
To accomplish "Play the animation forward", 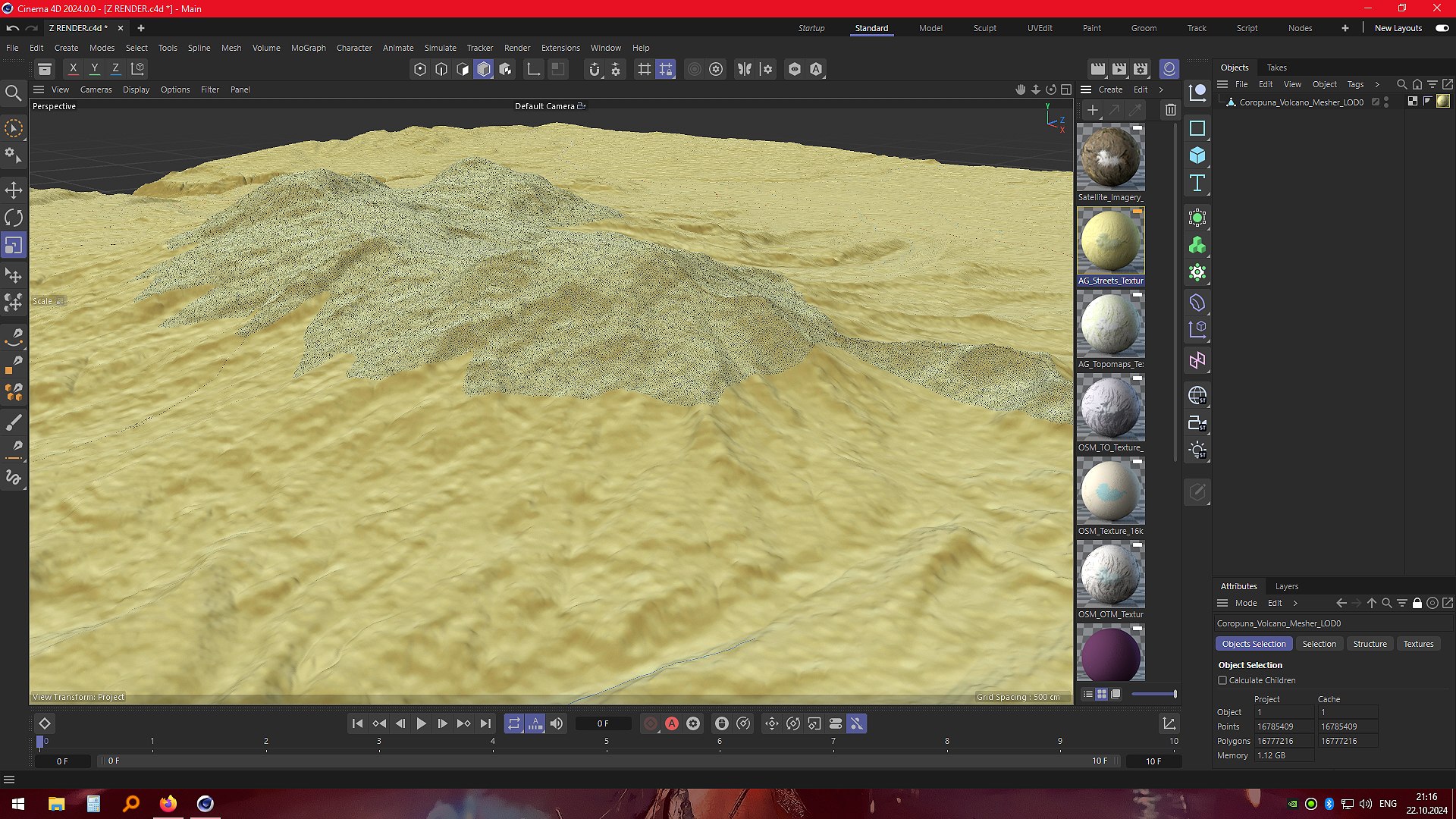I will coord(421,723).
